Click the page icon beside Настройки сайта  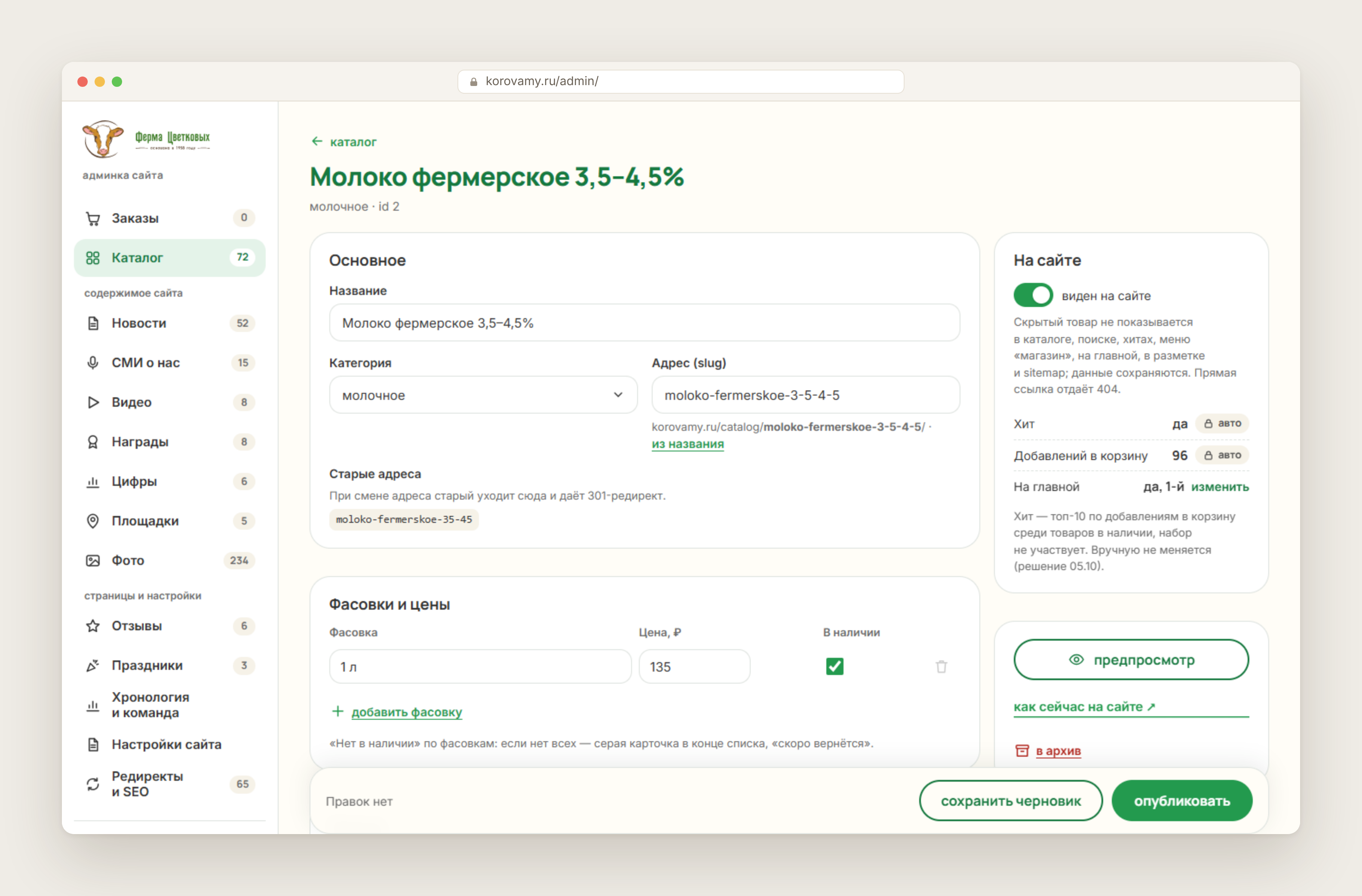93,744
